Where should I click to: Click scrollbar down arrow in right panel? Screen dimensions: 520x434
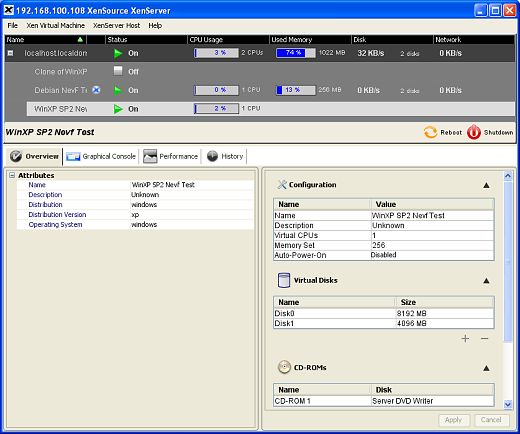[508, 404]
